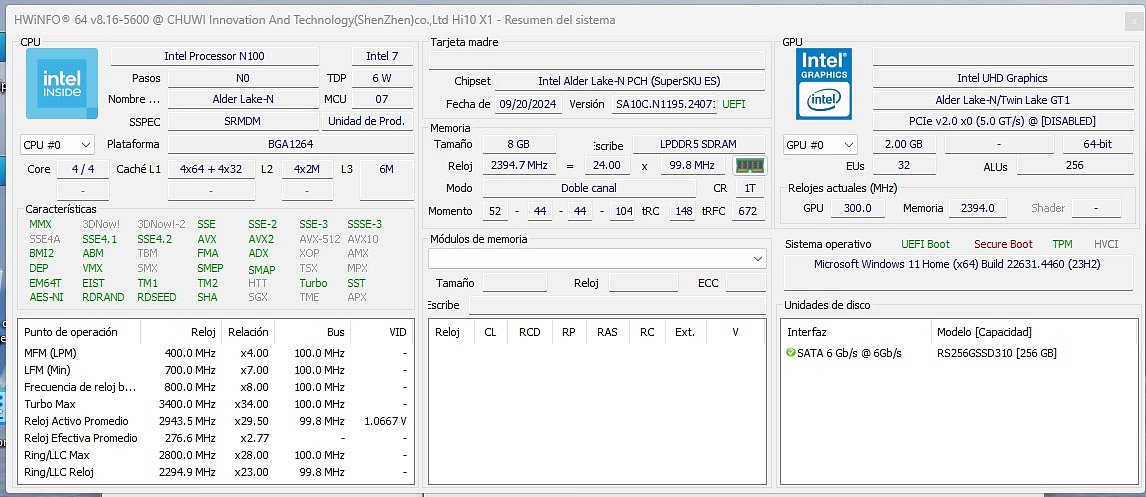Click the AES-NI feature flag
The height and width of the screenshot is (497, 1146).
pos(46,297)
